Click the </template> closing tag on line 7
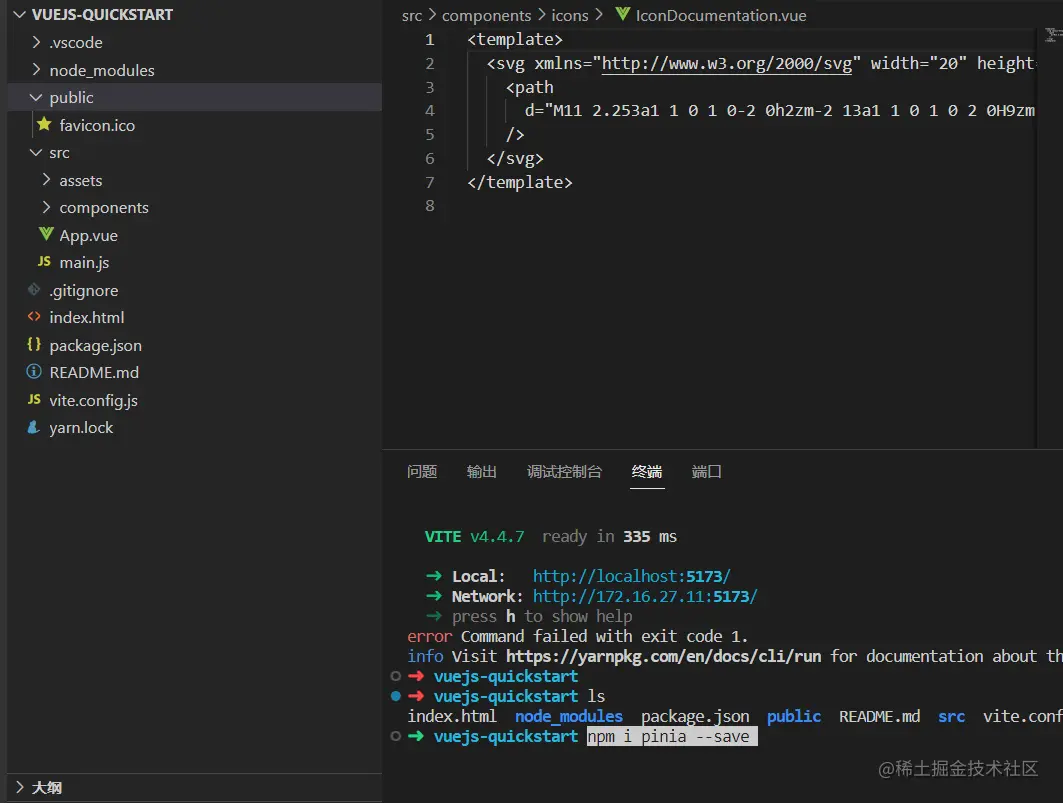Screen dimensions: 1063x803 (520, 182)
